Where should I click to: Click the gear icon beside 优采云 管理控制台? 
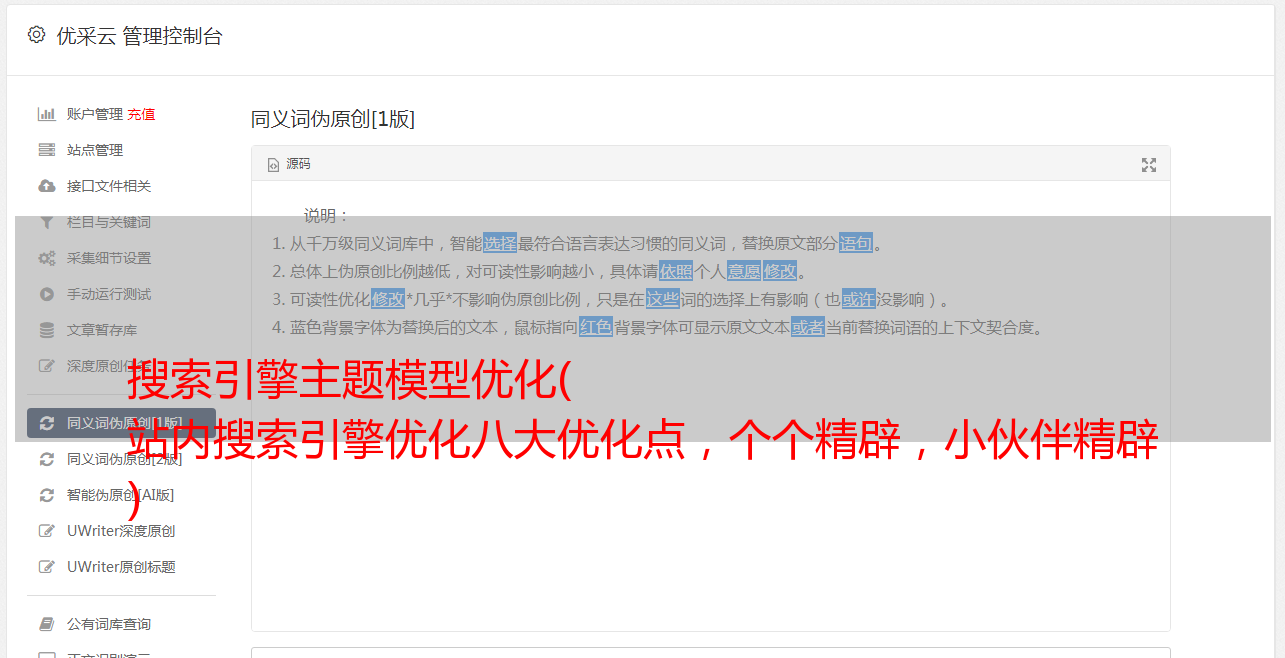pyautogui.click(x=37, y=35)
